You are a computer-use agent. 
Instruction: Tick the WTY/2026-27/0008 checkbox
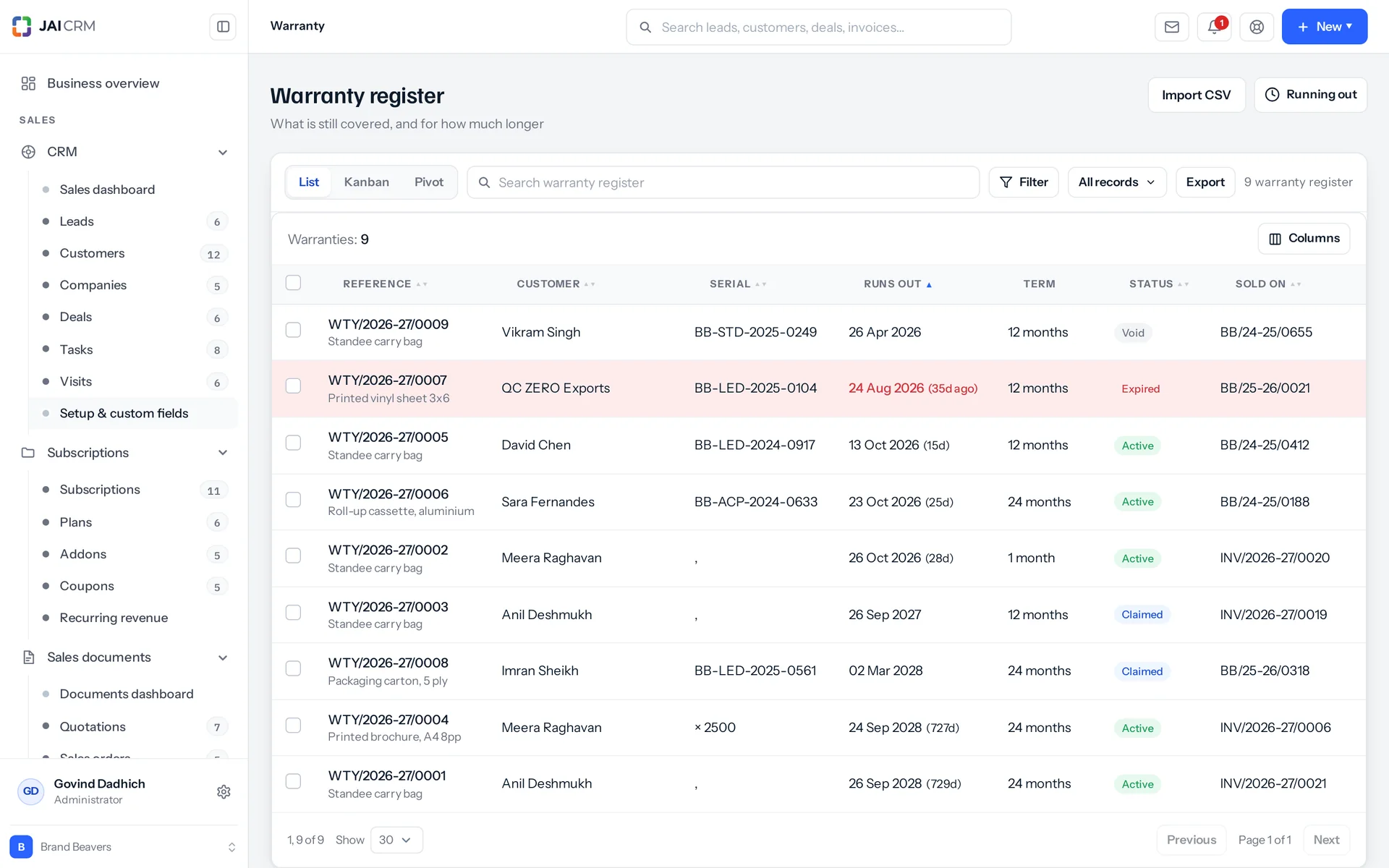coord(293,668)
